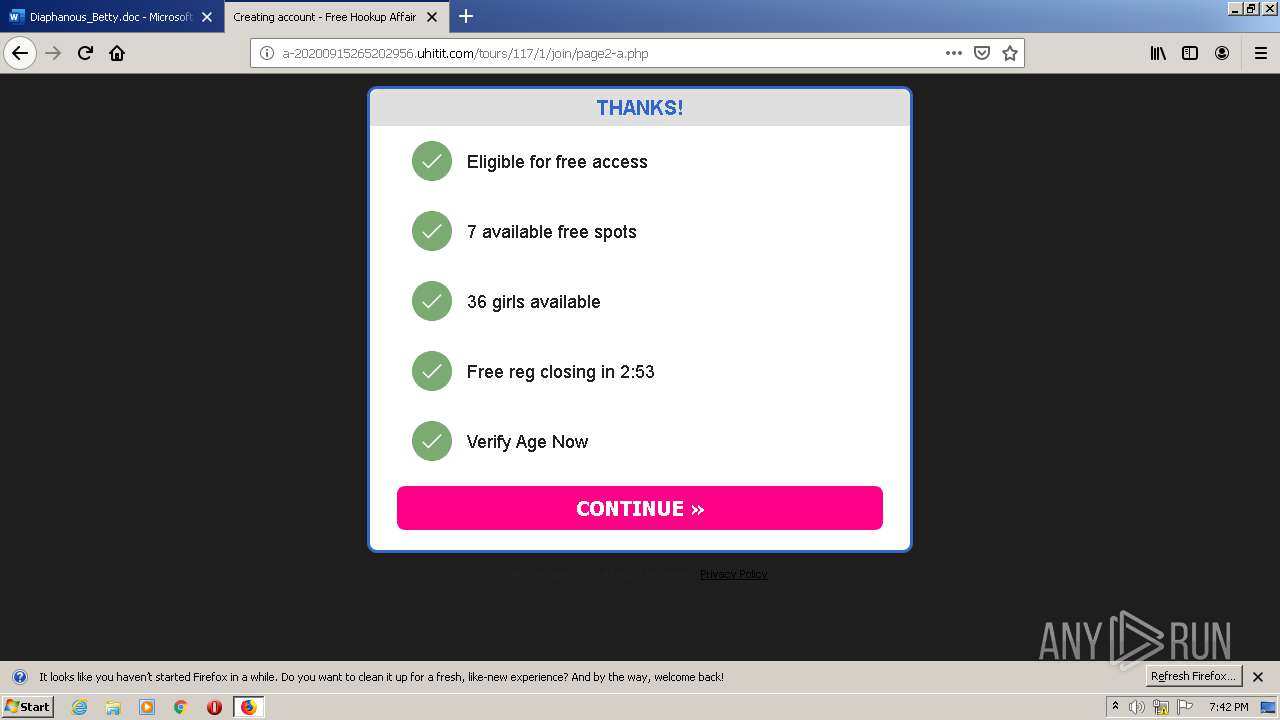Click checkmark beside Verify Age Now
Viewport: 1280px width, 720px height.
[x=432, y=441]
